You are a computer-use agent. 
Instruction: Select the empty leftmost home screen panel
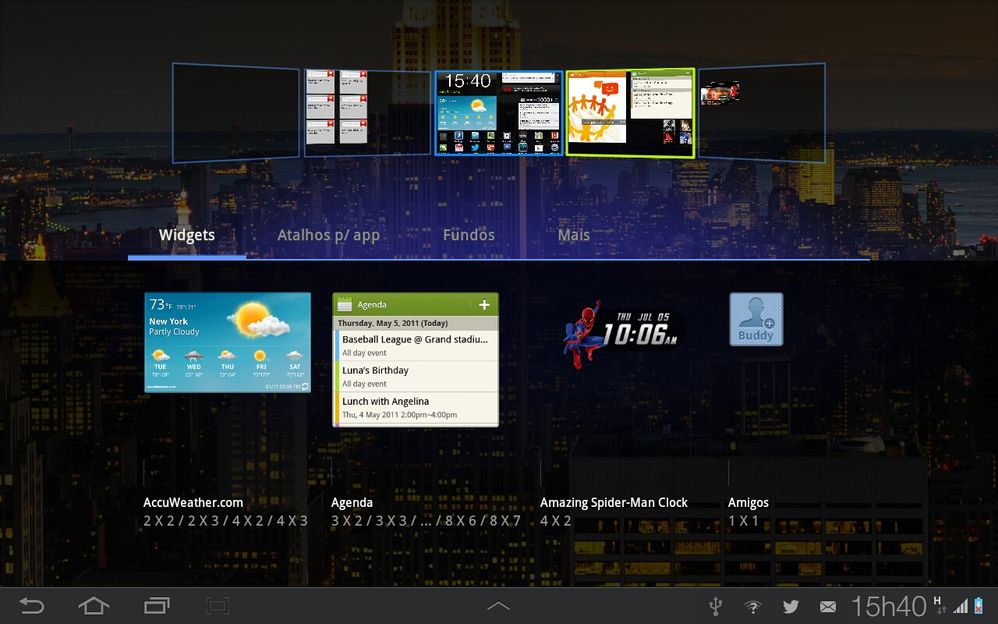point(236,111)
